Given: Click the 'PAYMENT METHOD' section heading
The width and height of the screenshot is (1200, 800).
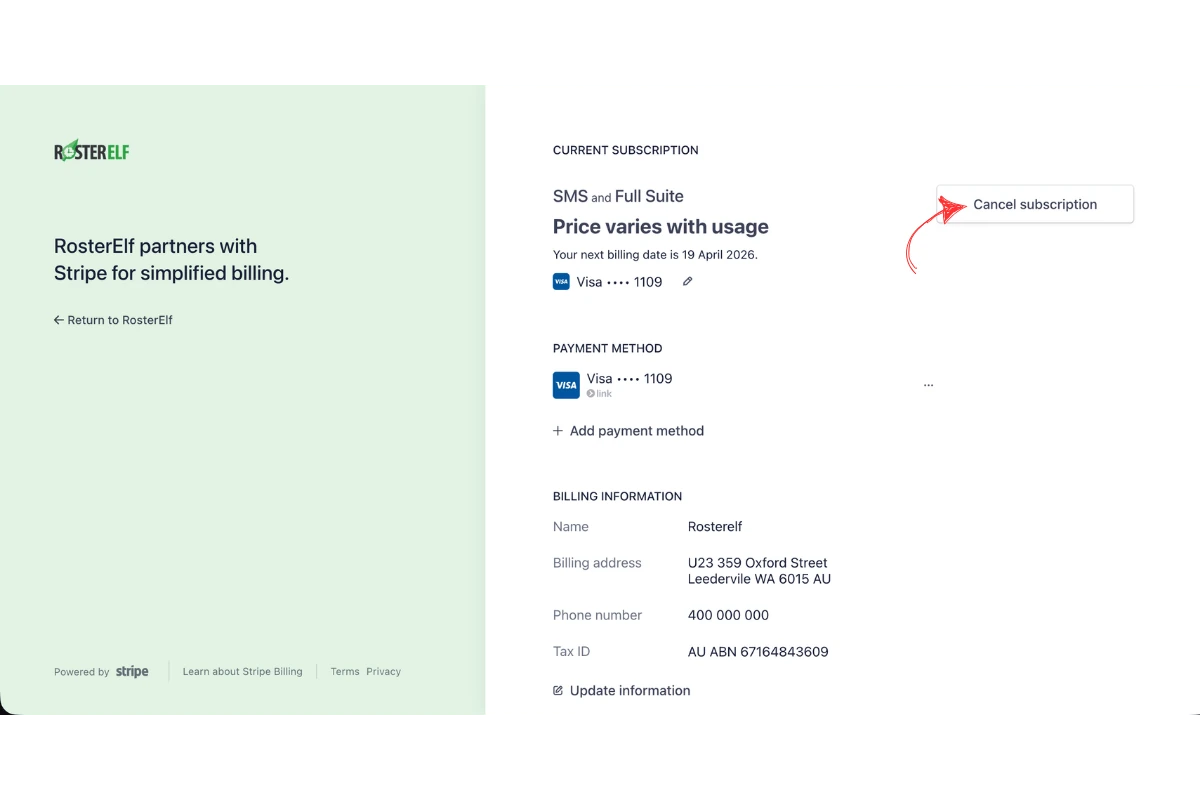Looking at the screenshot, I should pyautogui.click(x=608, y=349).
